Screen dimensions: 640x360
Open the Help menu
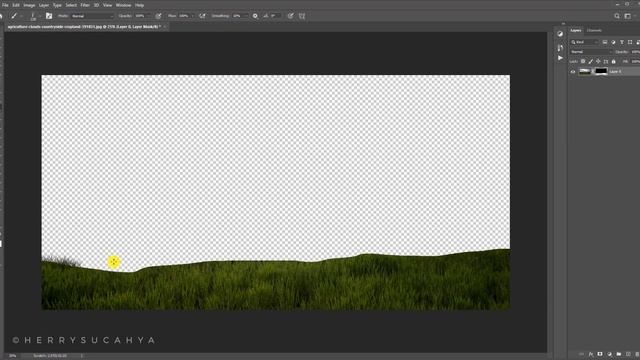tap(139, 5)
